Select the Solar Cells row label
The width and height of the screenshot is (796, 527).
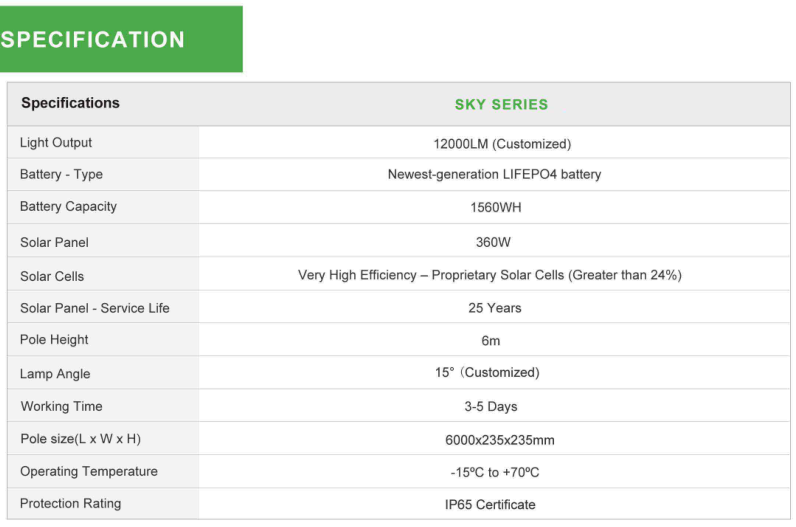[x=52, y=276]
